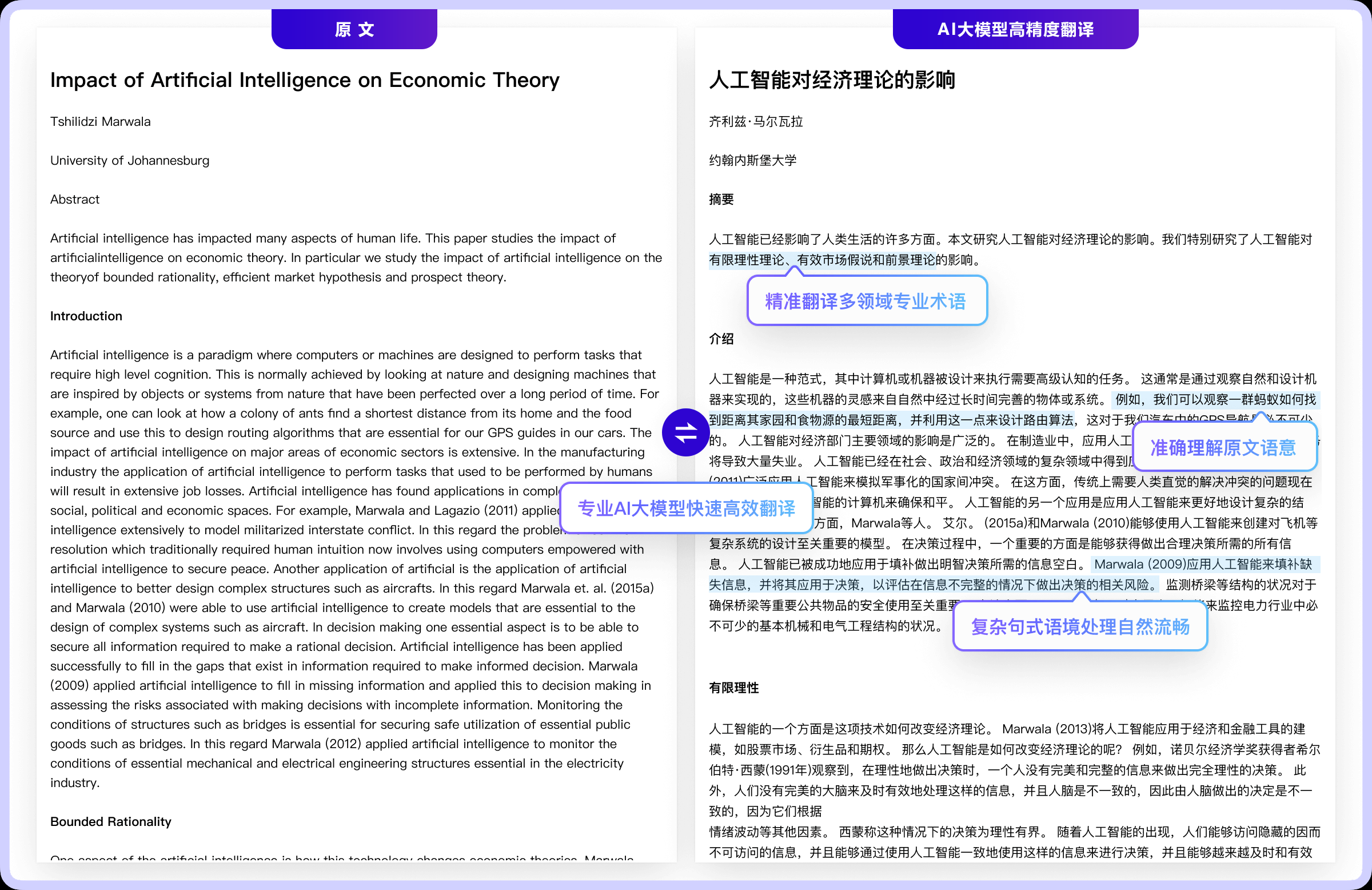Click University of Johannesburg text line
Image resolution: width=1372 pixels, height=890 pixels.
coord(130,160)
